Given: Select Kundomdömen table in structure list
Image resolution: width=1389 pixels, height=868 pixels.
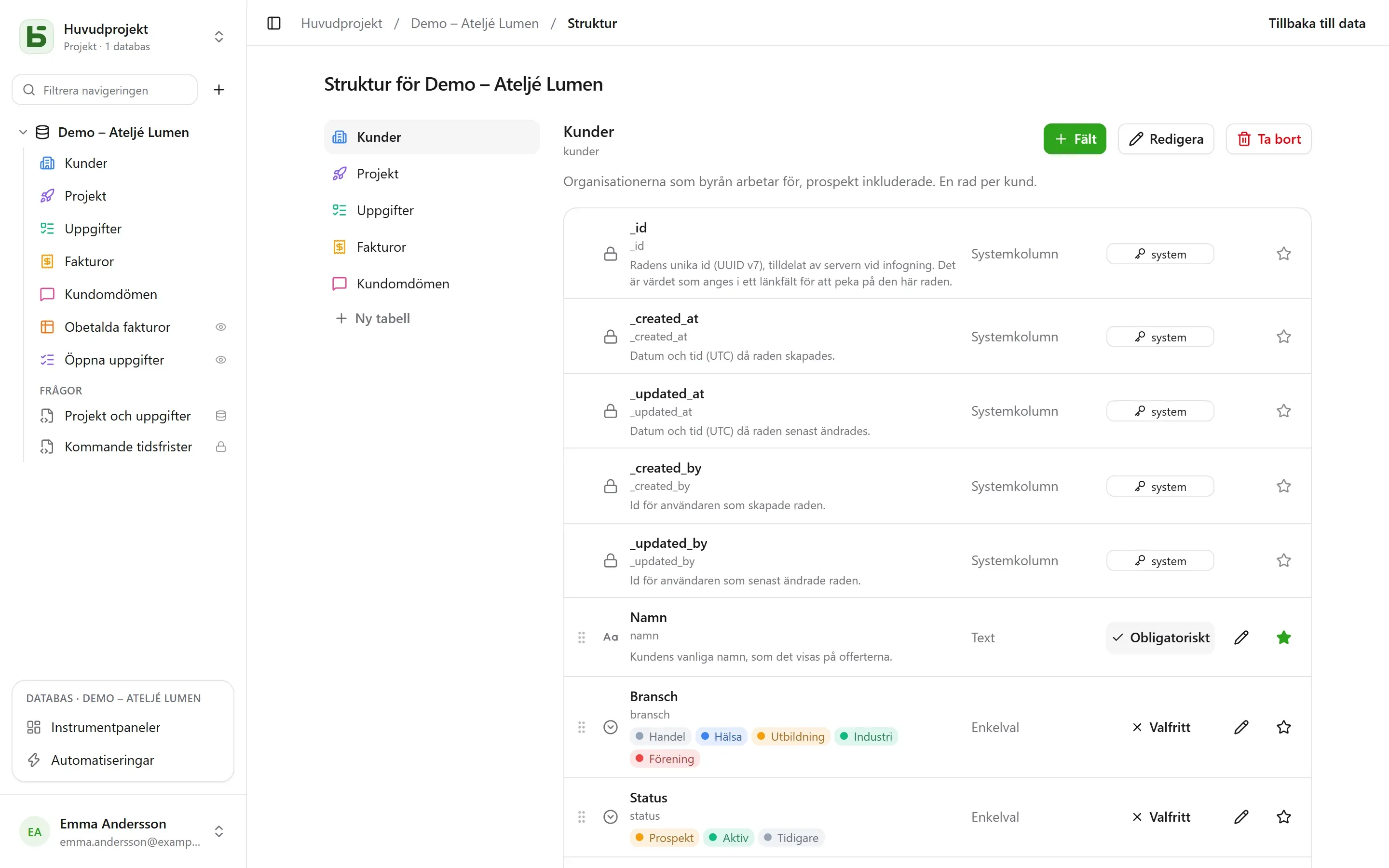Looking at the screenshot, I should [x=432, y=284].
